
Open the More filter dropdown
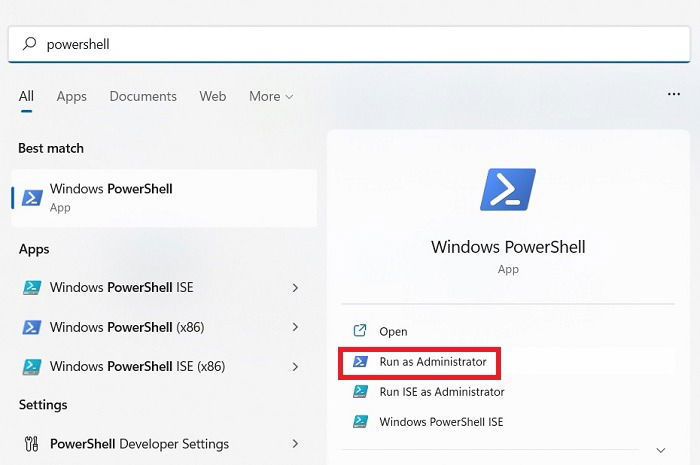click(x=271, y=96)
